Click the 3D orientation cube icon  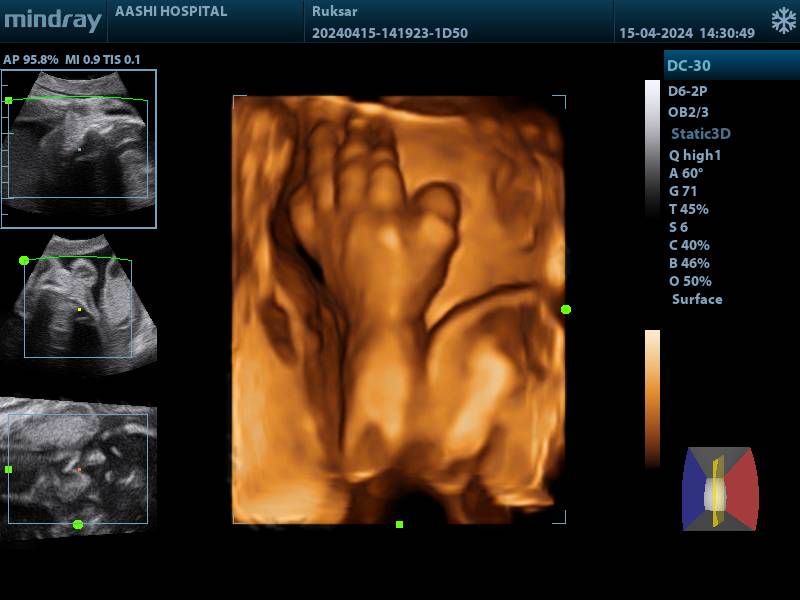(720, 489)
